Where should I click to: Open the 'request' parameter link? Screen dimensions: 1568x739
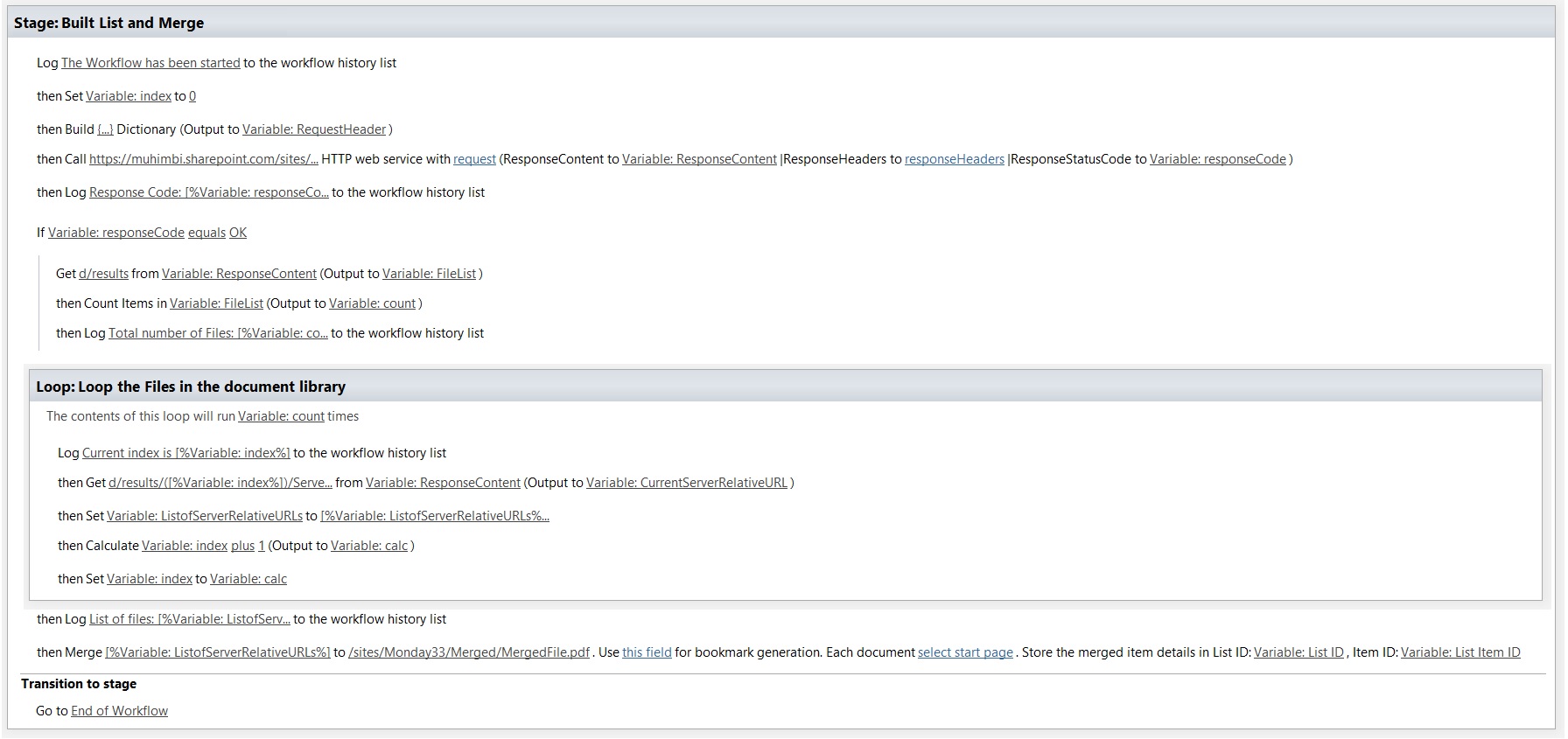click(474, 159)
